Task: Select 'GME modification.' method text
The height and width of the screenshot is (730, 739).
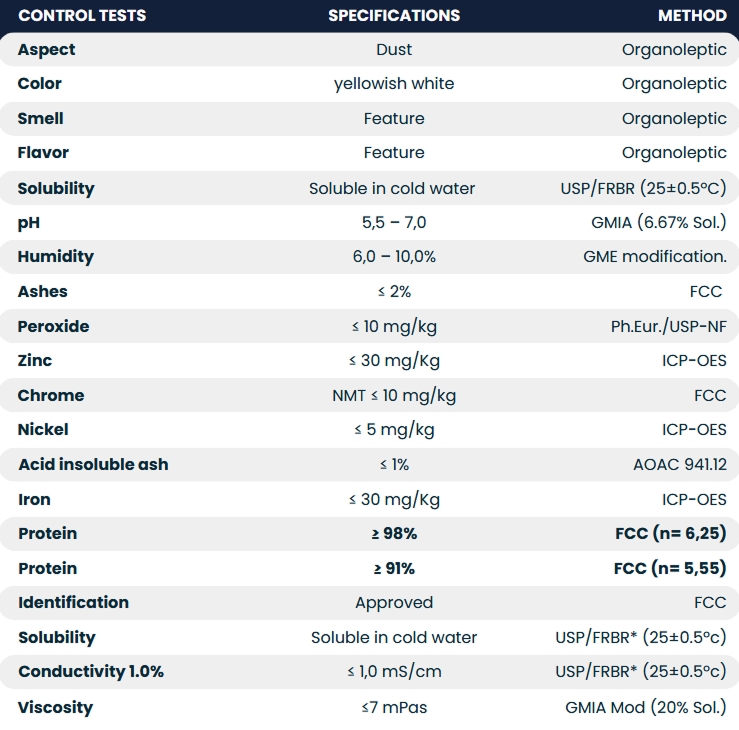Action: [x=655, y=257]
